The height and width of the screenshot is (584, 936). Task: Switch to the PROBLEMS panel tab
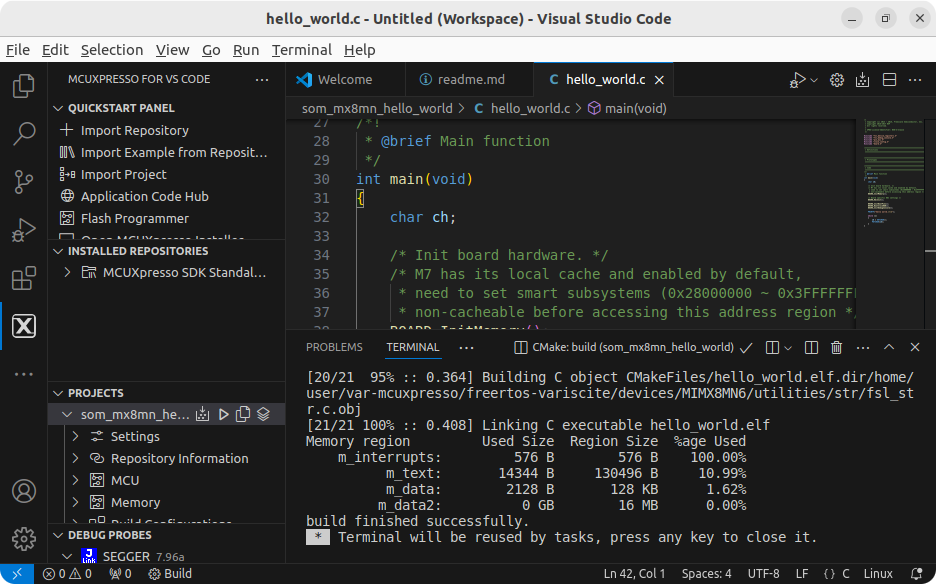pos(334,347)
